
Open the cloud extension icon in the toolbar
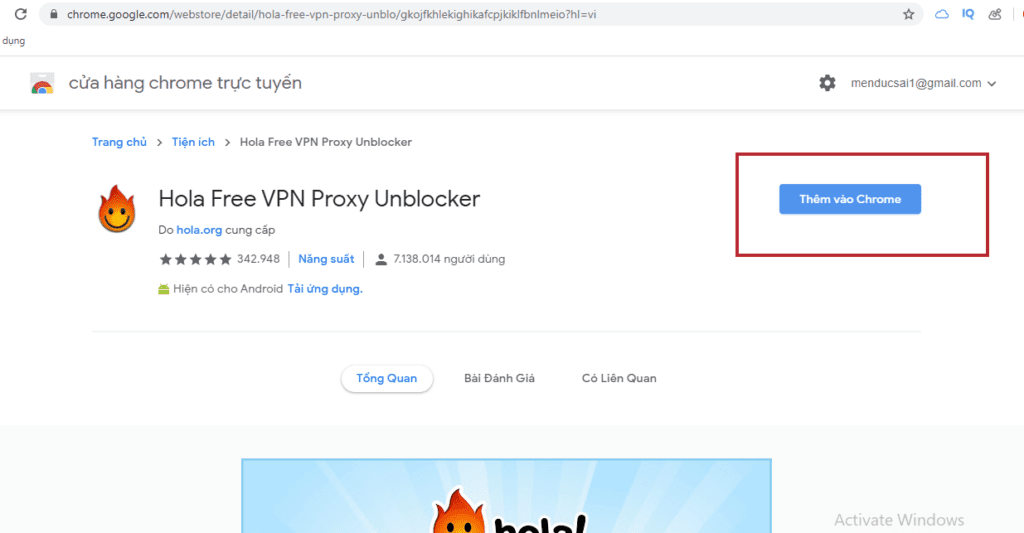[942, 14]
